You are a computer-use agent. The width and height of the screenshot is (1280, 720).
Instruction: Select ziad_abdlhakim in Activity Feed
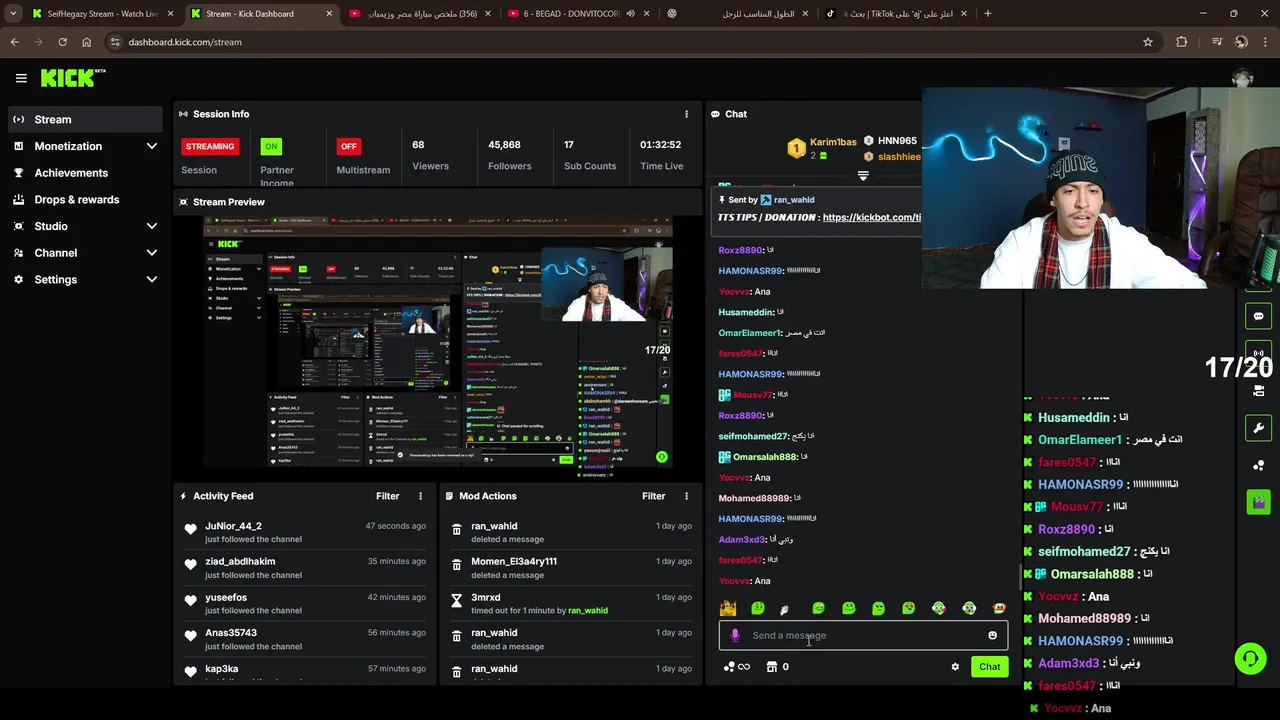click(x=240, y=562)
